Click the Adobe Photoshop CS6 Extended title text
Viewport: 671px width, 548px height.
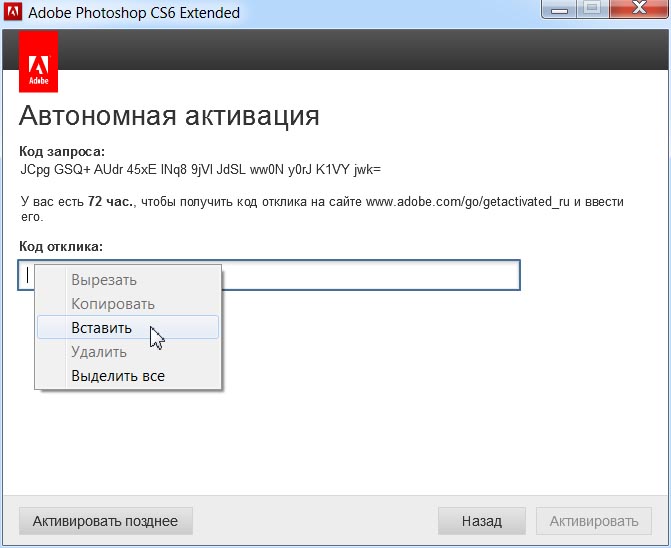click(134, 12)
